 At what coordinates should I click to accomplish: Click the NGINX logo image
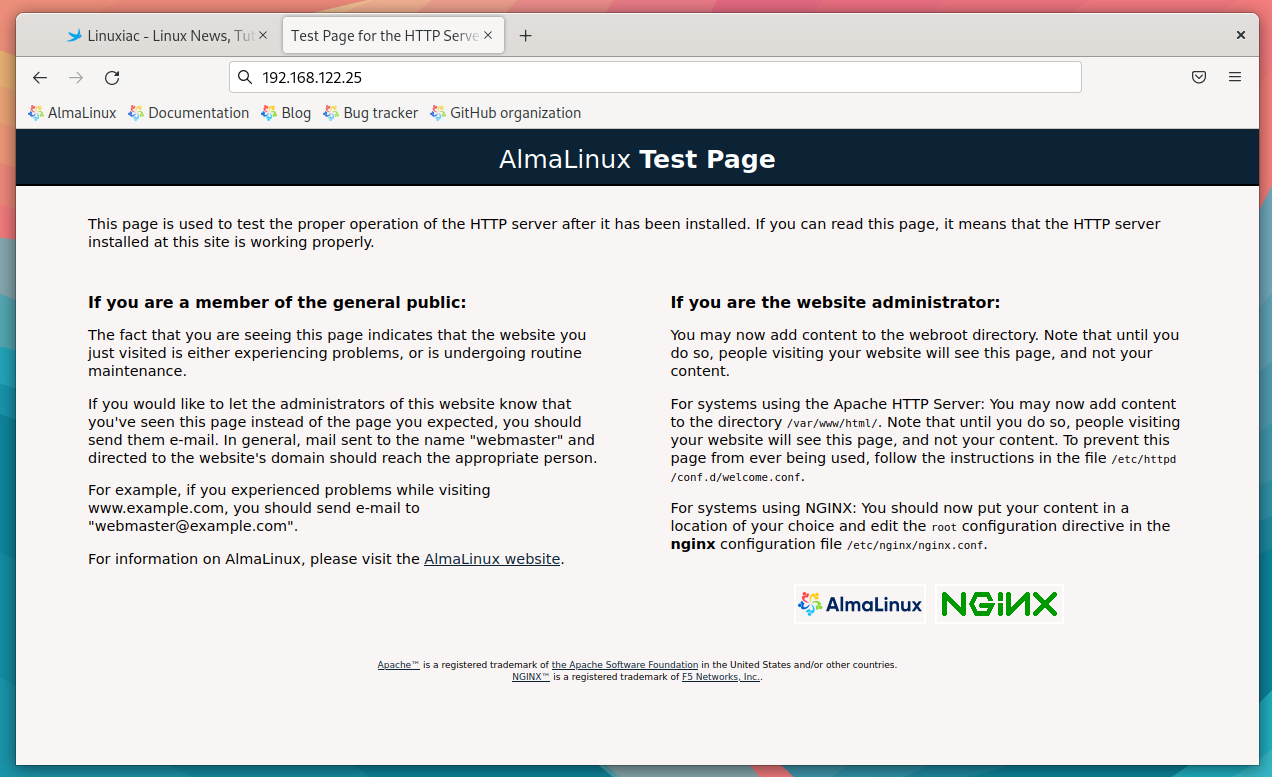(x=999, y=604)
